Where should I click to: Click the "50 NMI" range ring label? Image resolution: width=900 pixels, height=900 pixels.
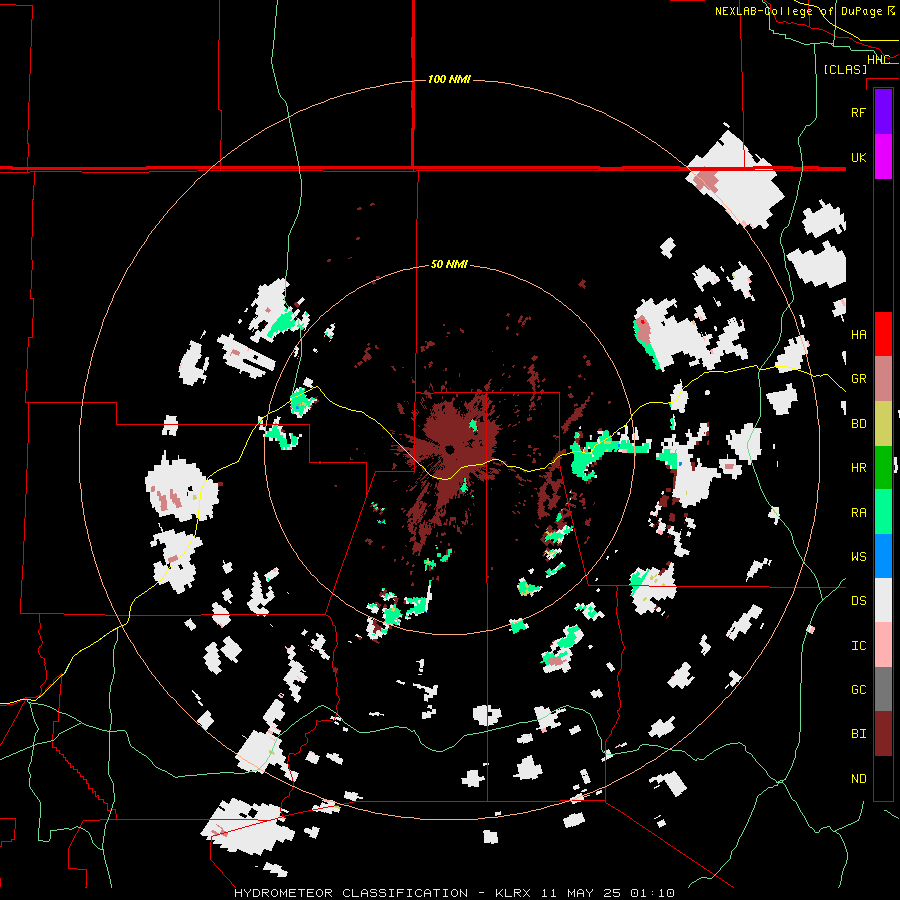click(x=449, y=264)
